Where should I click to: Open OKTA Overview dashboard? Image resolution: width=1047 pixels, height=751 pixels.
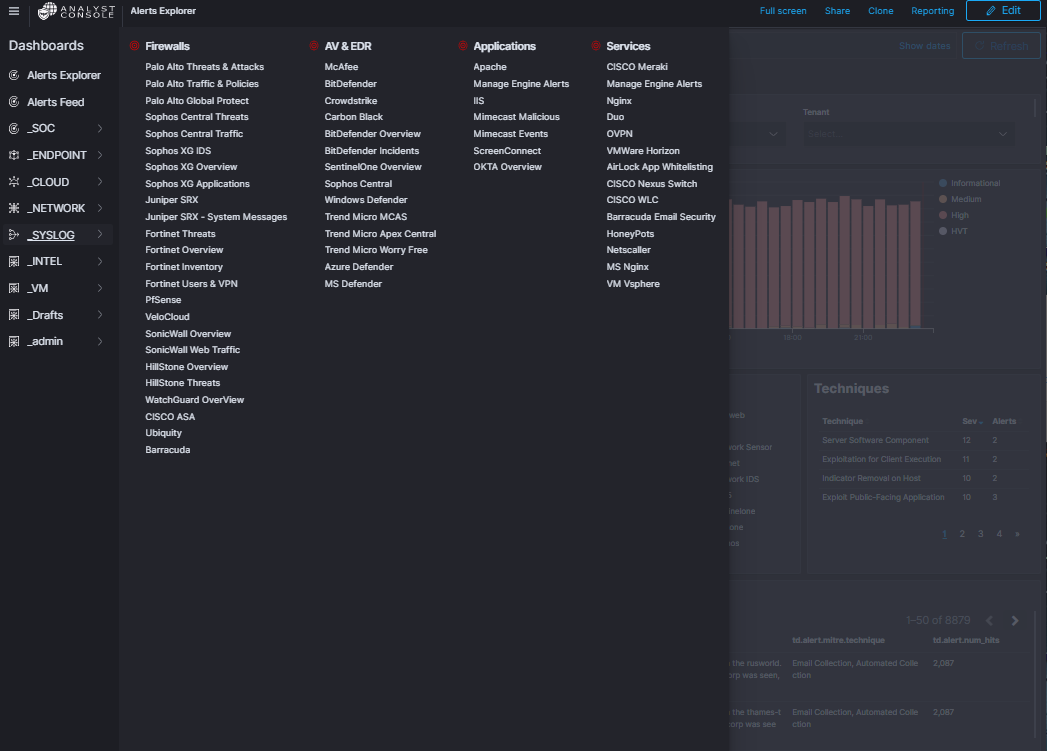click(507, 167)
